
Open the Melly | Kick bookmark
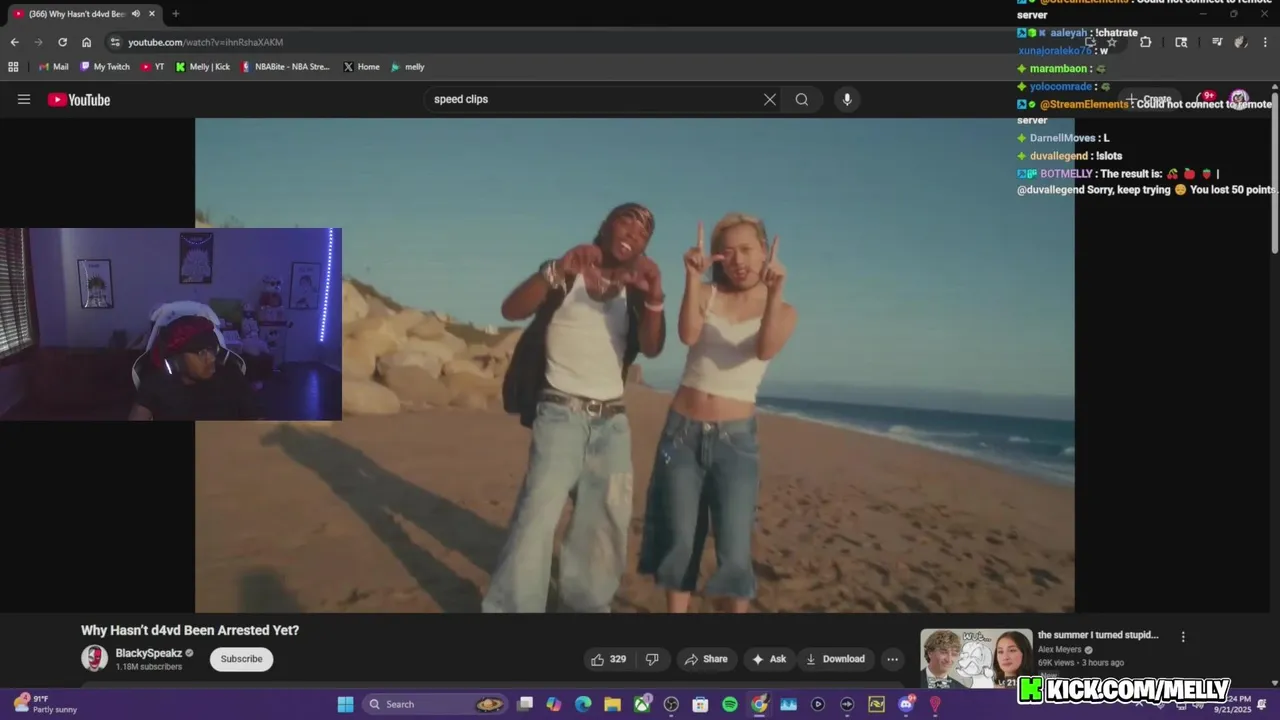pos(203,67)
